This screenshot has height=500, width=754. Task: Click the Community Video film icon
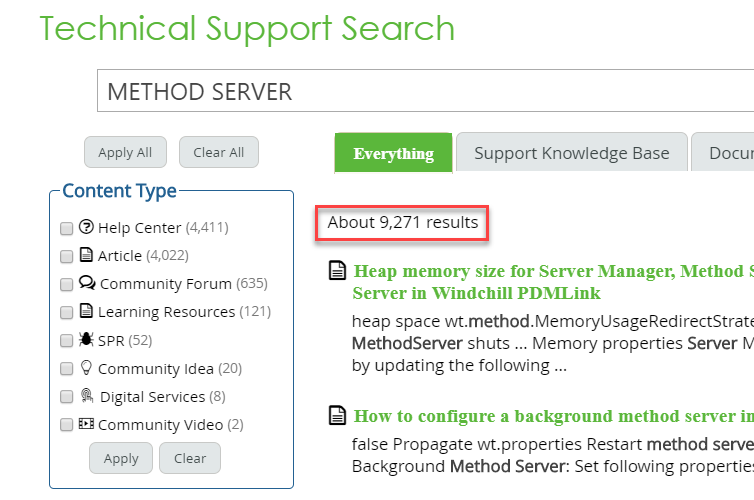[86, 424]
